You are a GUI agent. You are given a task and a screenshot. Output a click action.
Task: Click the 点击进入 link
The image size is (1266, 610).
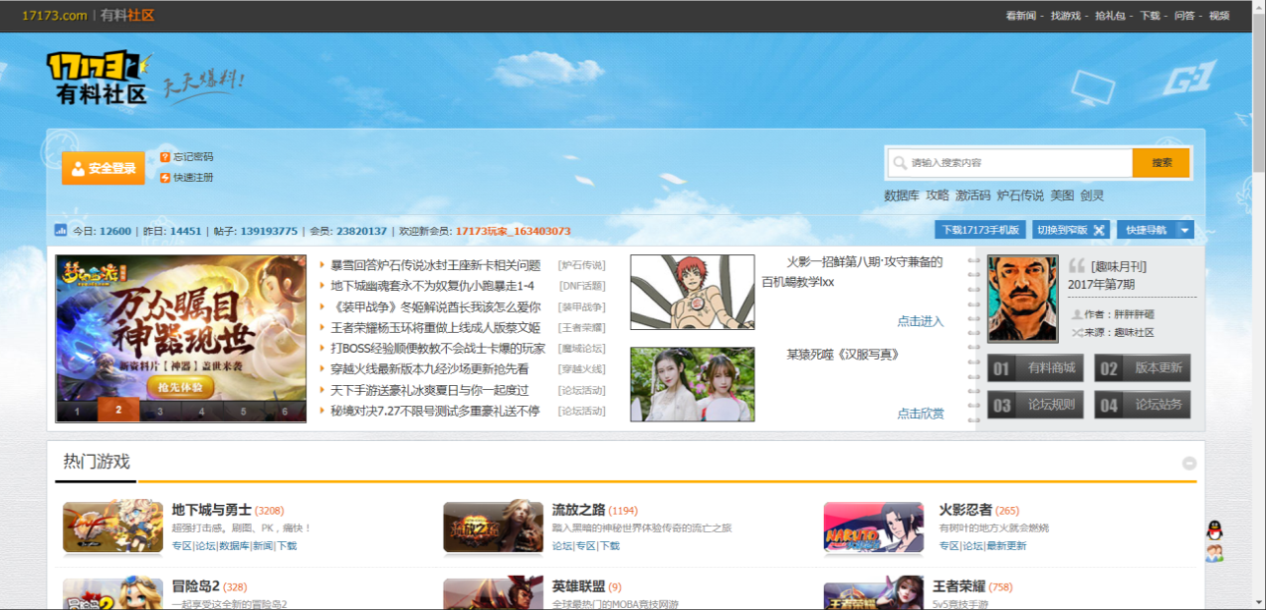pos(920,321)
